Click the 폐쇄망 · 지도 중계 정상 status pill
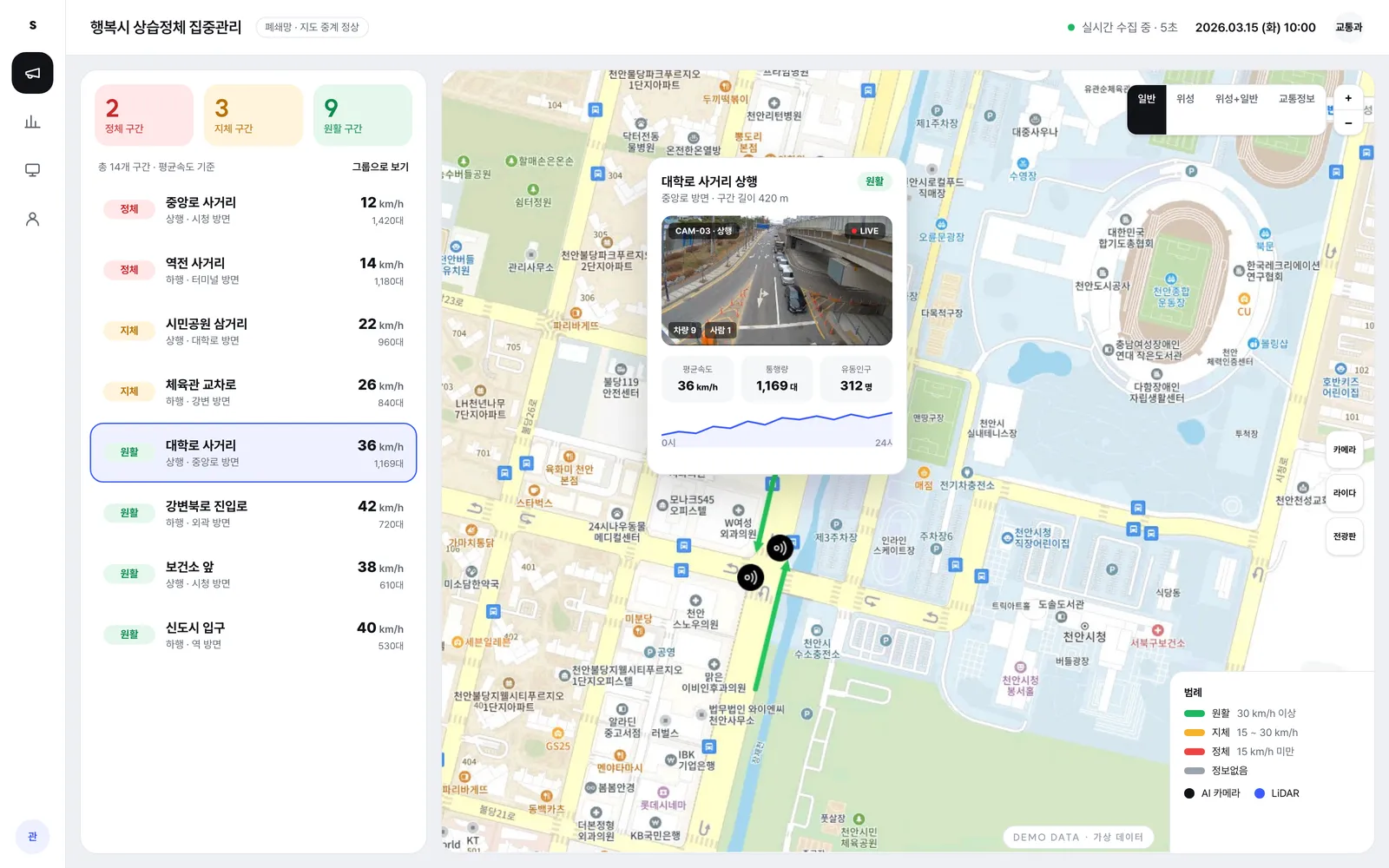This screenshot has height=868, width=1389. [313, 28]
